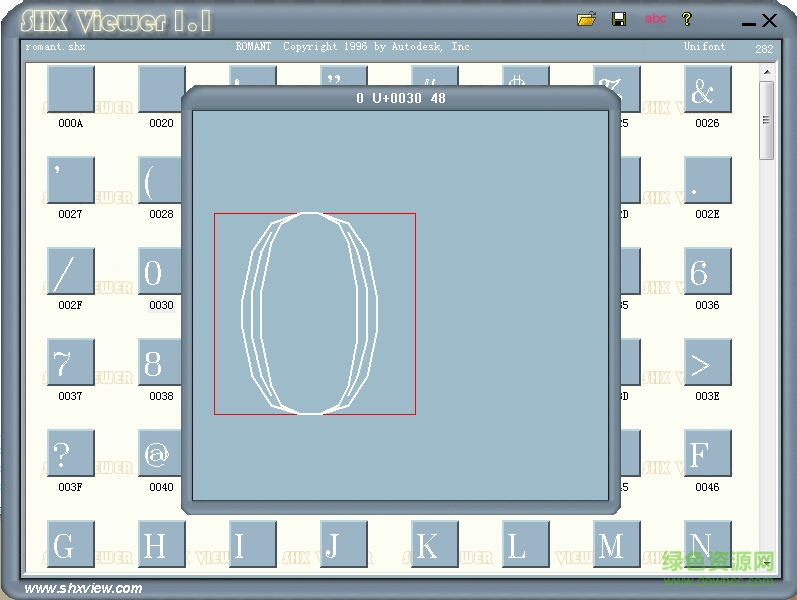Select the slash glyph tile 002F
Viewport: 797px width, 600px height.
[x=70, y=272]
